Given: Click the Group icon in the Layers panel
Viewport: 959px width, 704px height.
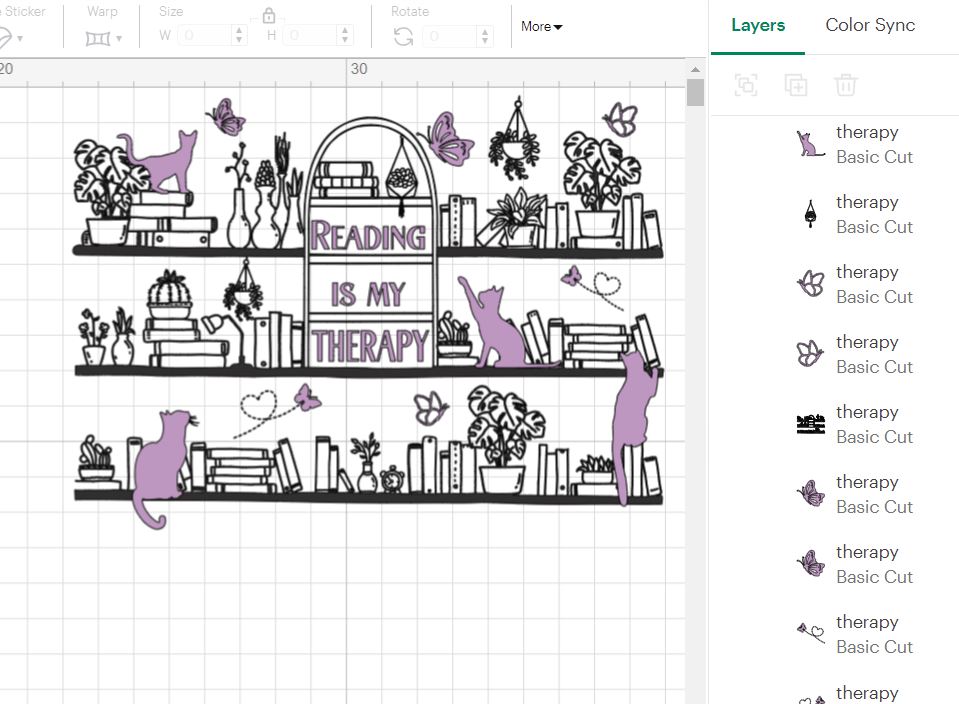Looking at the screenshot, I should (746, 85).
